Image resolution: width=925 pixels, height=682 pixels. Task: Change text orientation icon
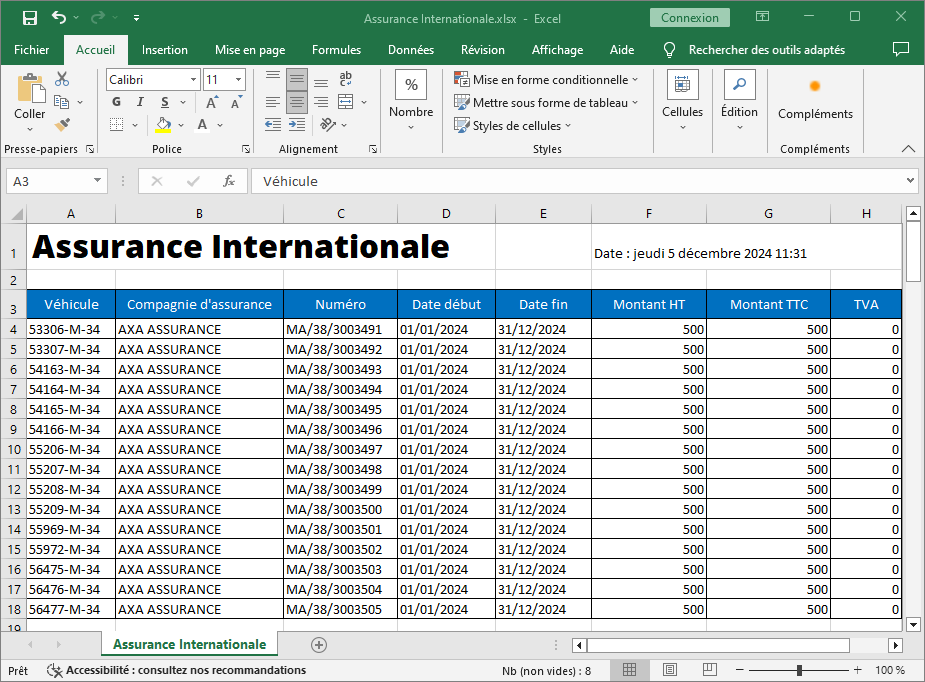coord(328,124)
